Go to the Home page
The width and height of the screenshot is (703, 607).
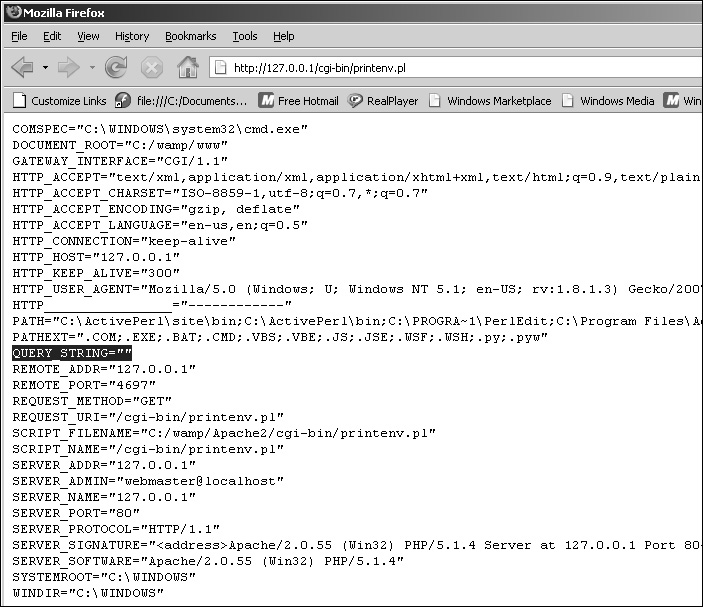[187, 67]
